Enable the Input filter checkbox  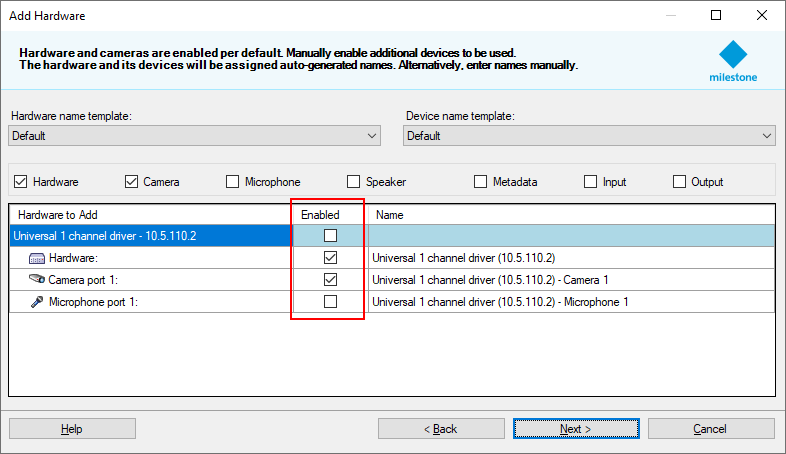coord(591,181)
